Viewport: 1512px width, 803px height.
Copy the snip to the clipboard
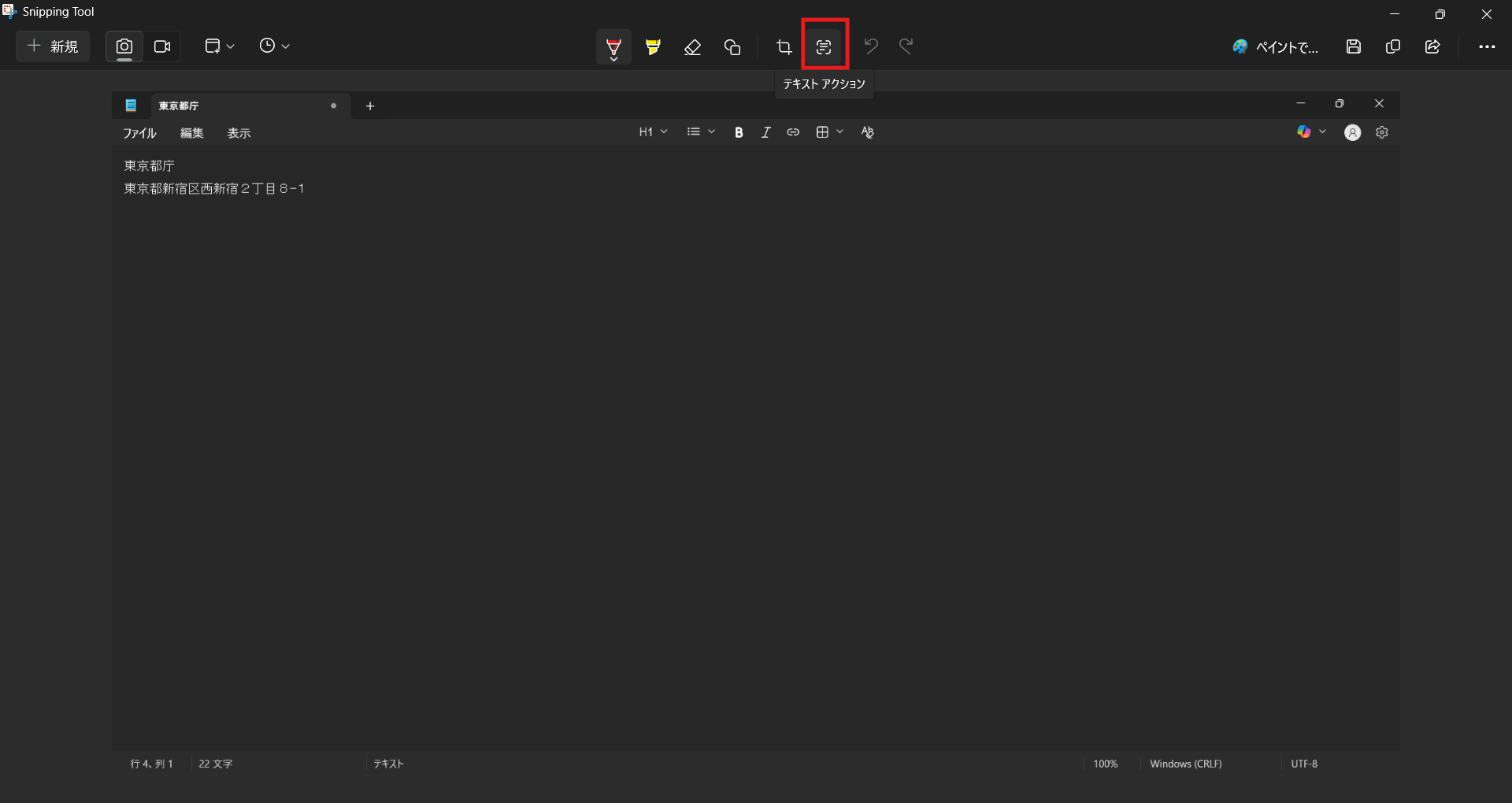[x=1392, y=47]
